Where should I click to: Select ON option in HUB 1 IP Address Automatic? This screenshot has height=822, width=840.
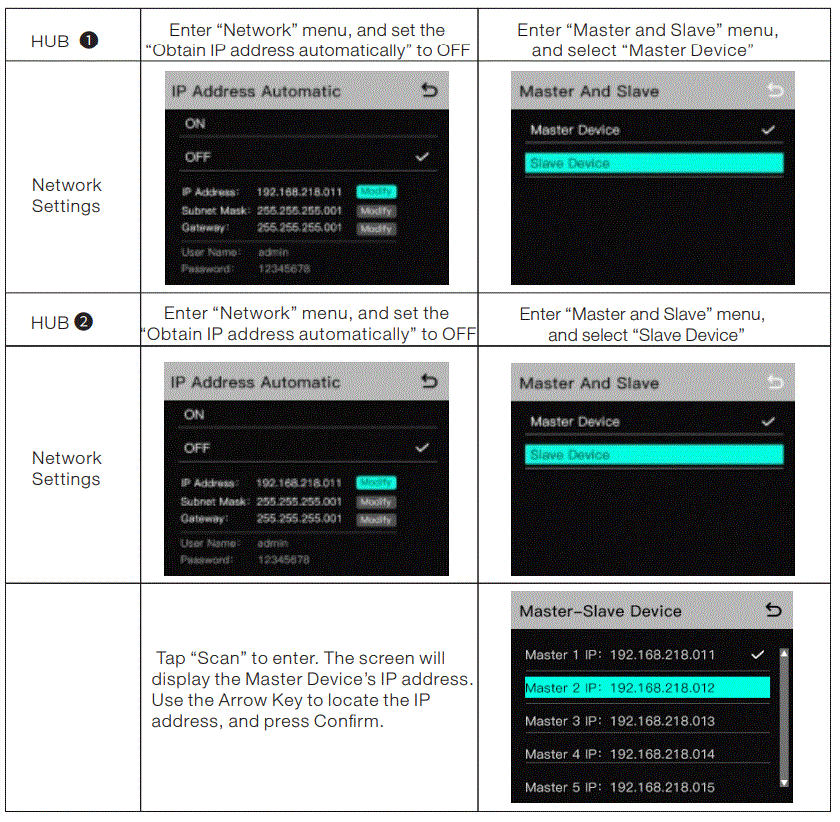[308, 124]
